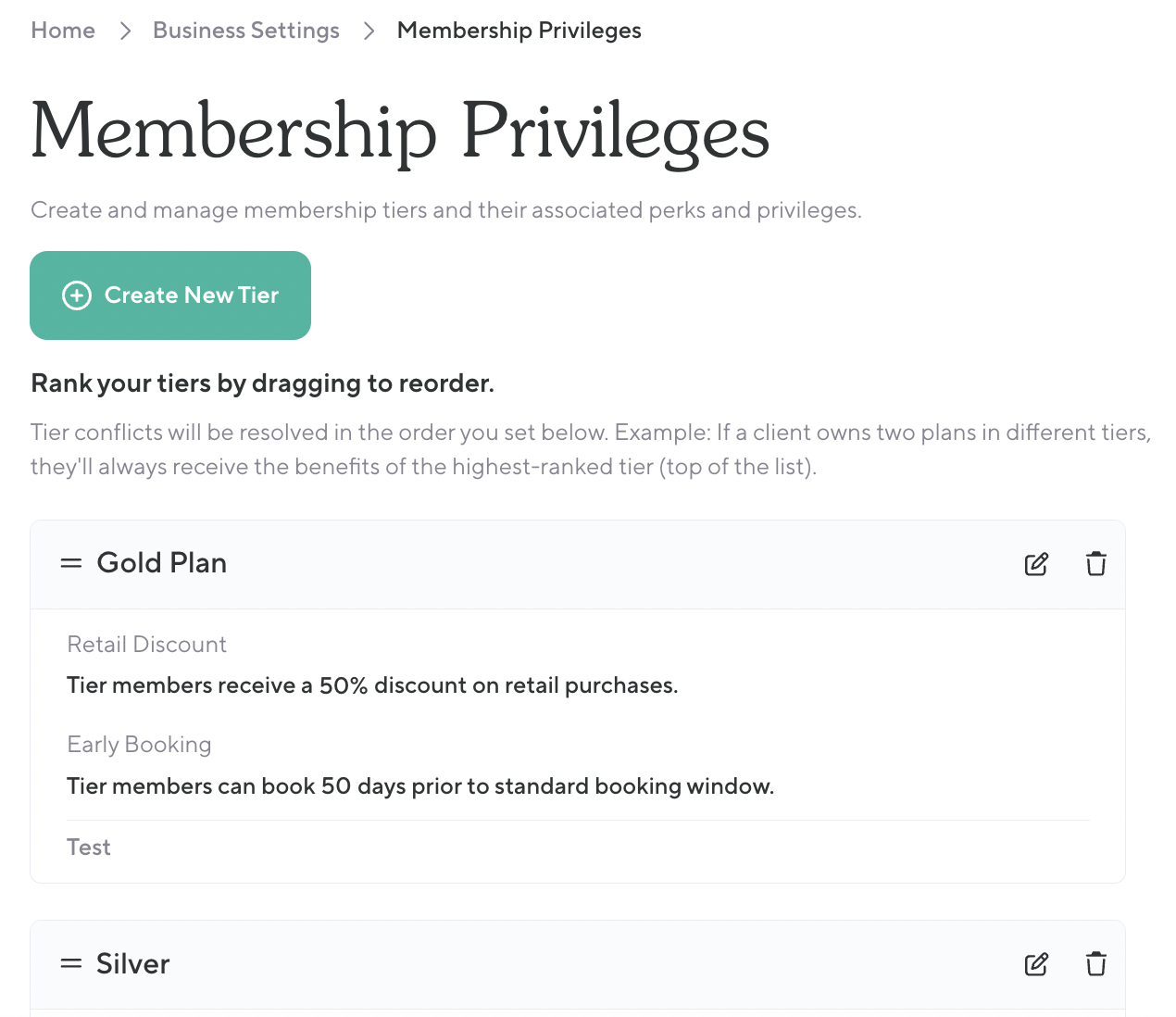Image resolution: width=1176 pixels, height=1017 pixels.
Task: Click the chevron after Home breadcrumb
Action: [x=125, y=31]
